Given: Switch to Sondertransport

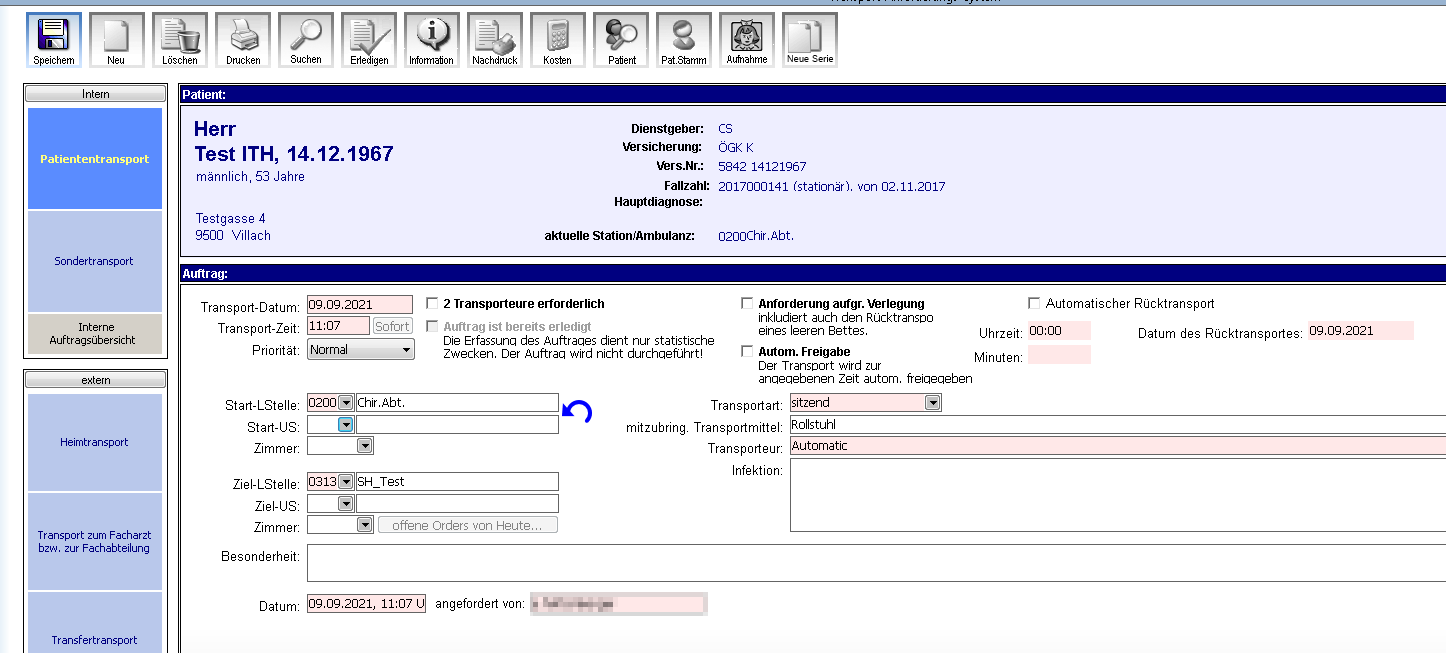Looking at the screenshot, I should pos(95,261).
